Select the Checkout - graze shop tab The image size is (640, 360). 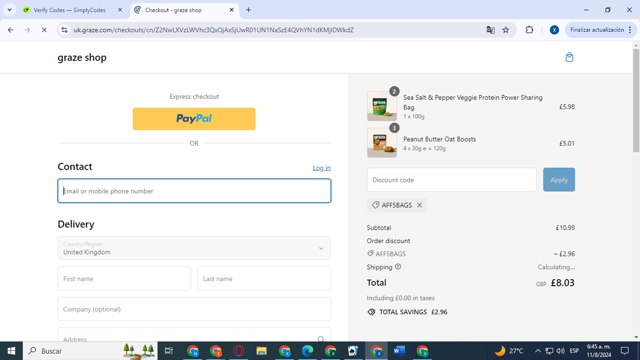pyautogui.click(x=173, y=10)
